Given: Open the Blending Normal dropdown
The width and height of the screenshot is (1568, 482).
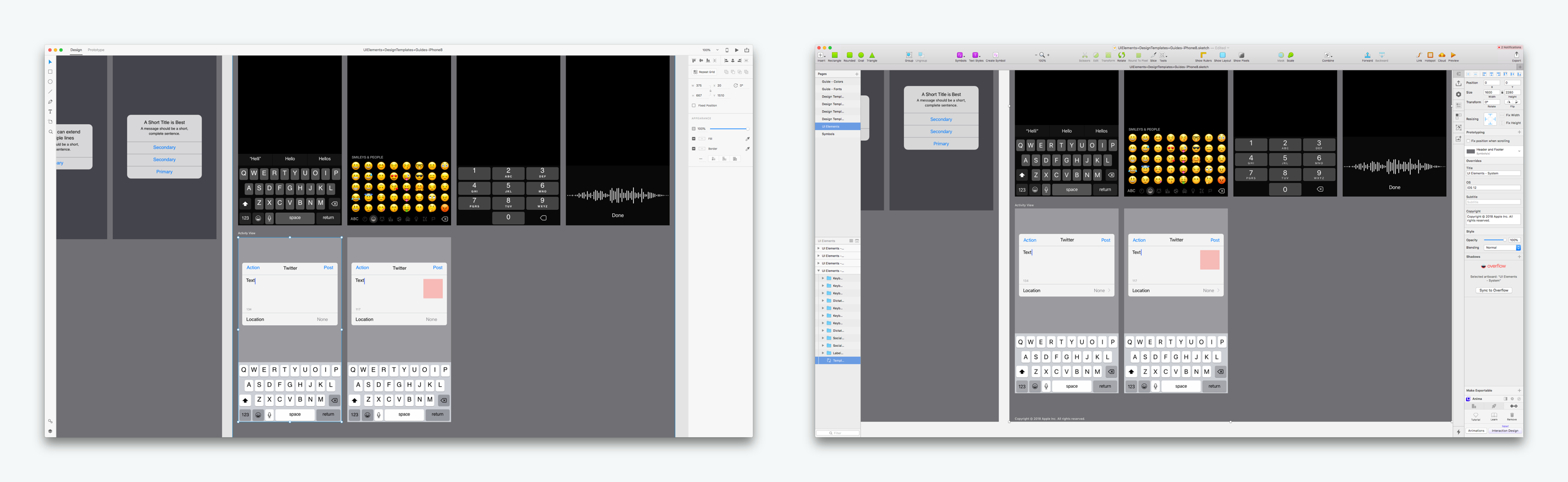Looking at the screenshot, I should tap(1503, 248).
